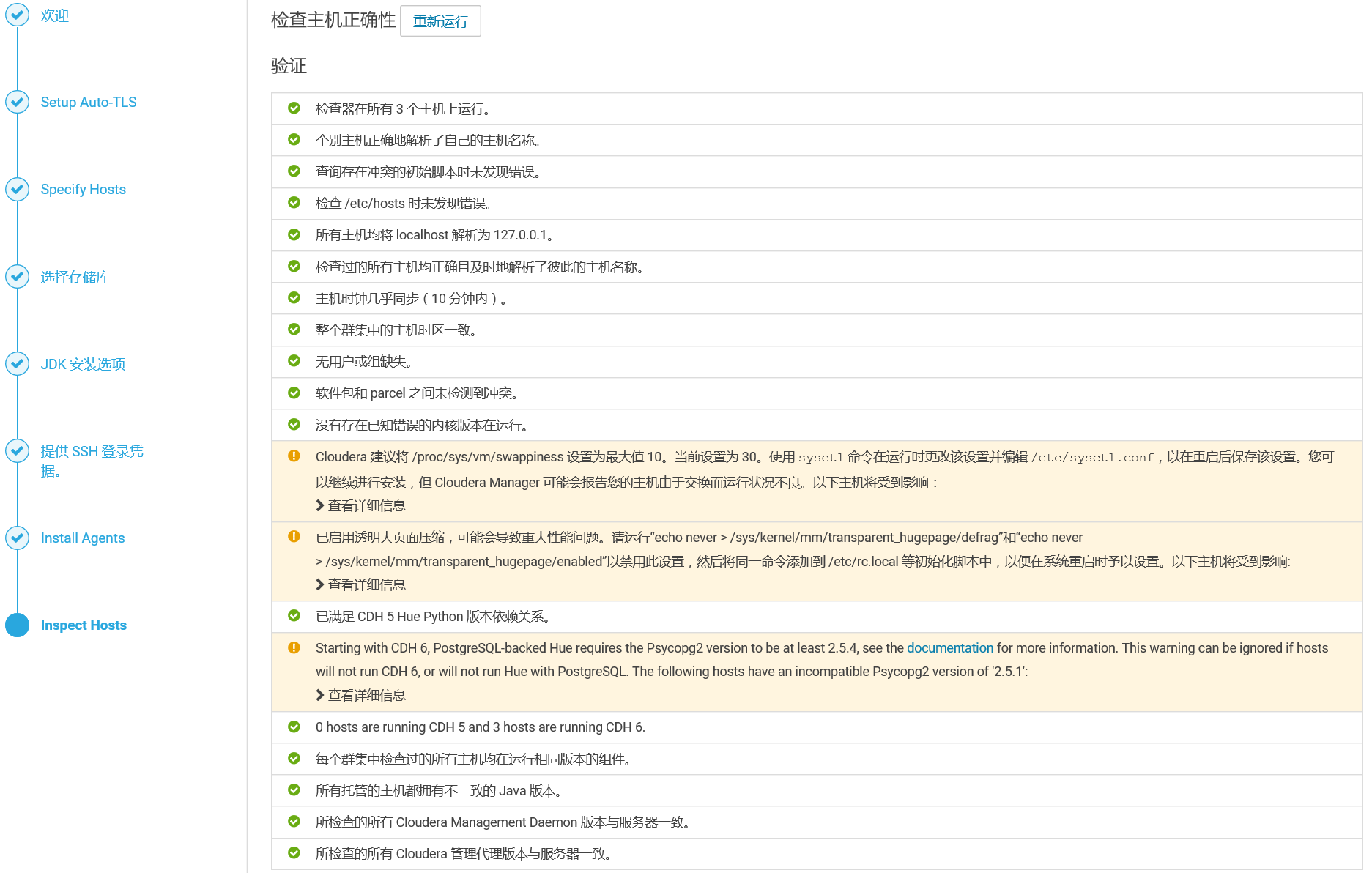Click green check icon beside 查询存在冲突的初始脚本
The height and width of the screenshot is (873, 1372).
[294, 171]
